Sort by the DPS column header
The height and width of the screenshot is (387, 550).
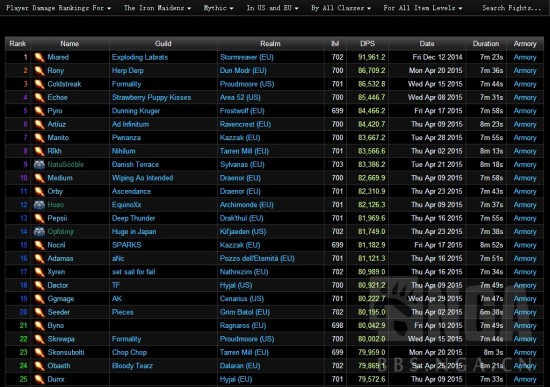pyautogui.click(x=367, y=44)
